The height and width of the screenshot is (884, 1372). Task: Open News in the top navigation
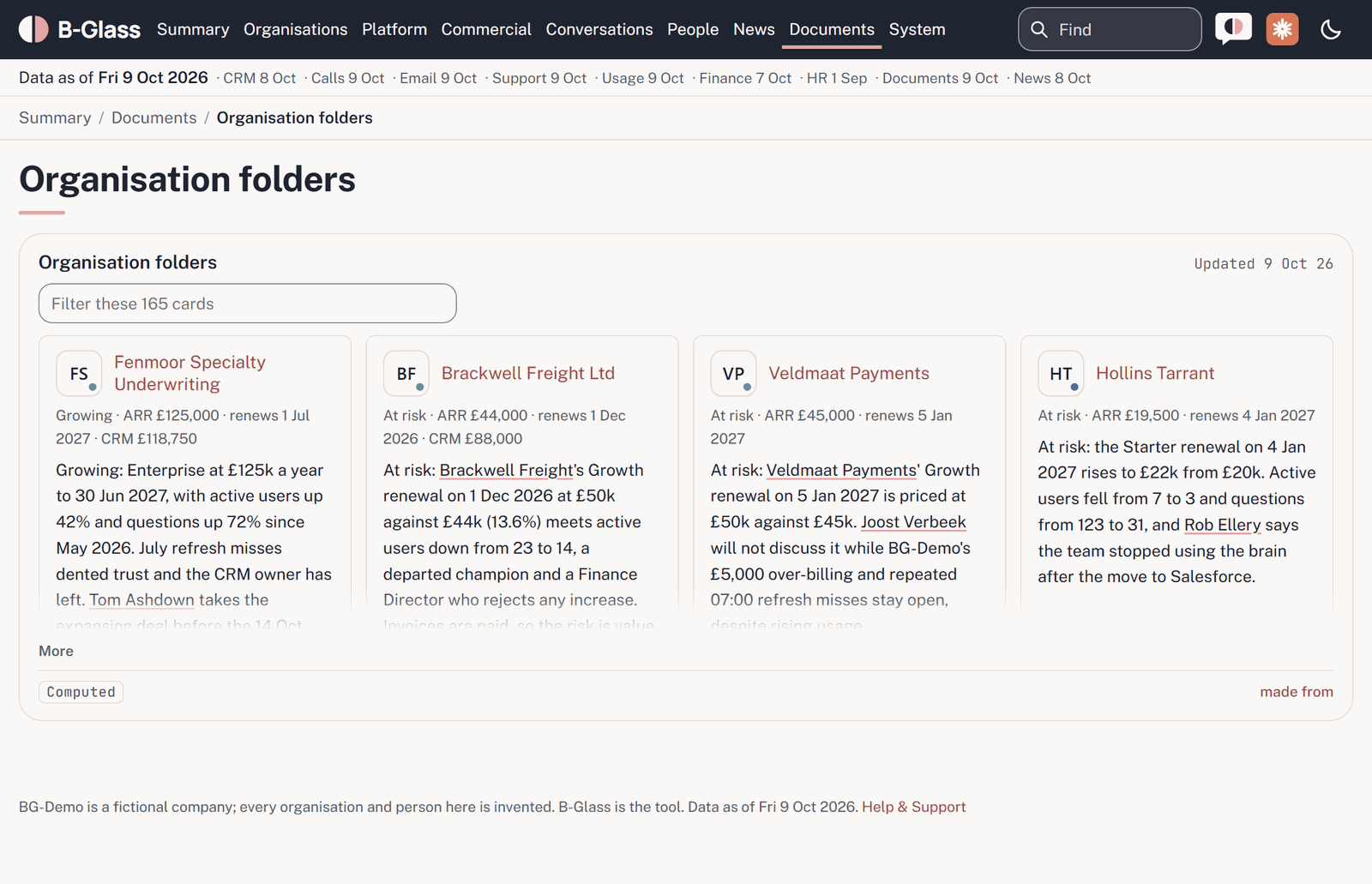point(754,29)
